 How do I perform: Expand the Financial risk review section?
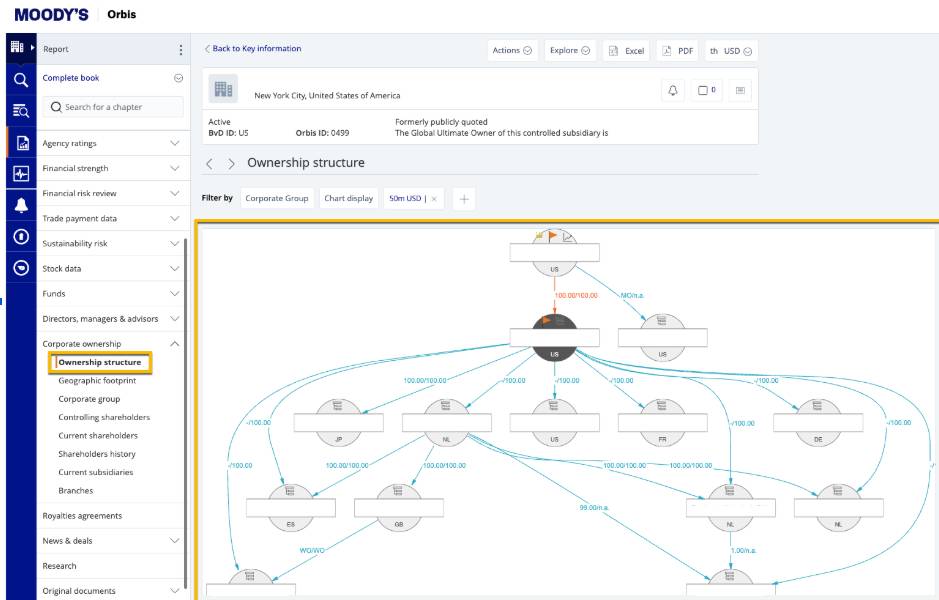(x=175, y=193)
